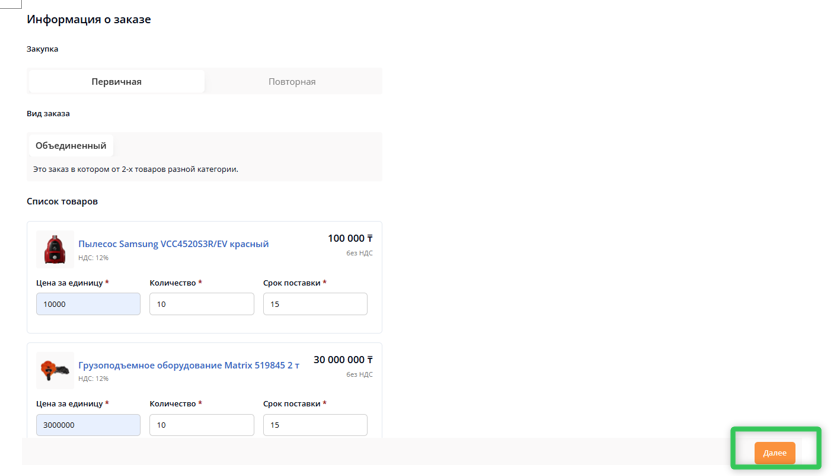Switch to the Повторная purchase tab
This screenshot has height=476, width=840.
[x=292, y=82]
